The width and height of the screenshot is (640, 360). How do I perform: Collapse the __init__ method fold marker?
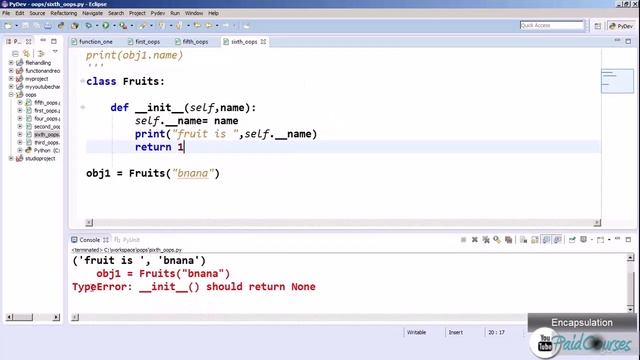82,107
